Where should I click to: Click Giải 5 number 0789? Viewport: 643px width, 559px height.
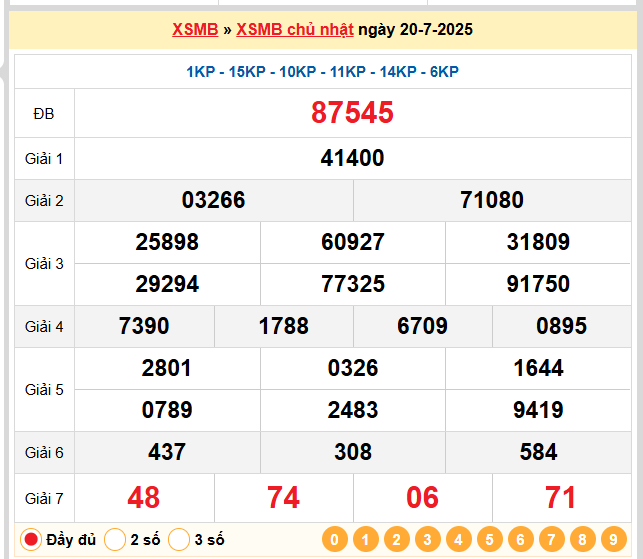[x=167, y=411]
